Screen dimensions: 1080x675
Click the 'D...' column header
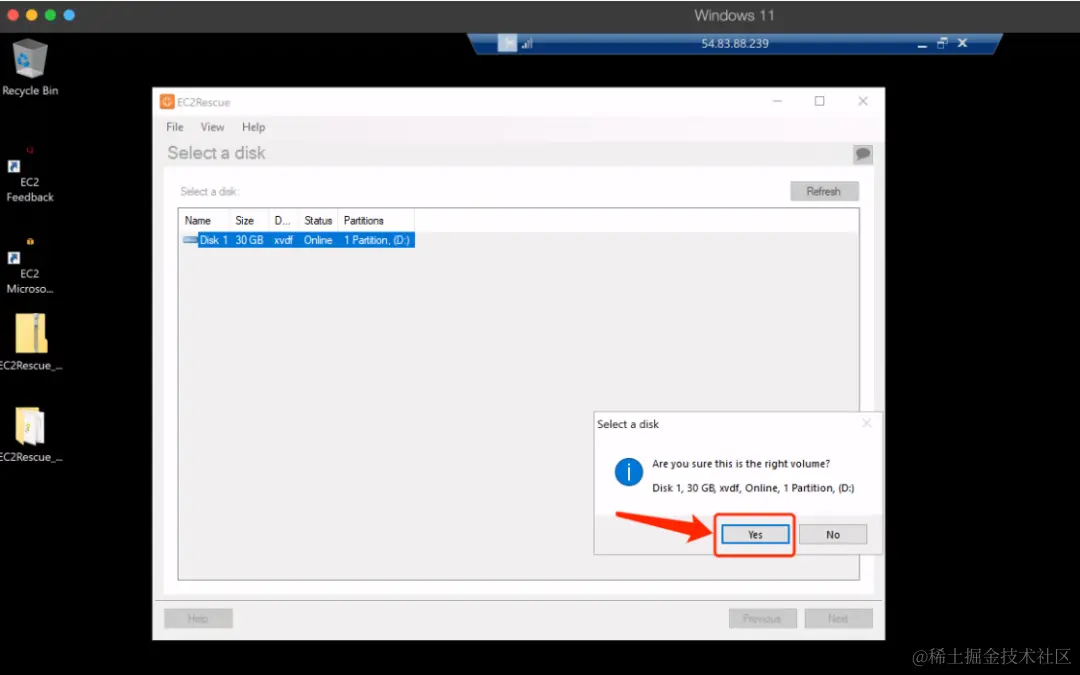(283, 220)
